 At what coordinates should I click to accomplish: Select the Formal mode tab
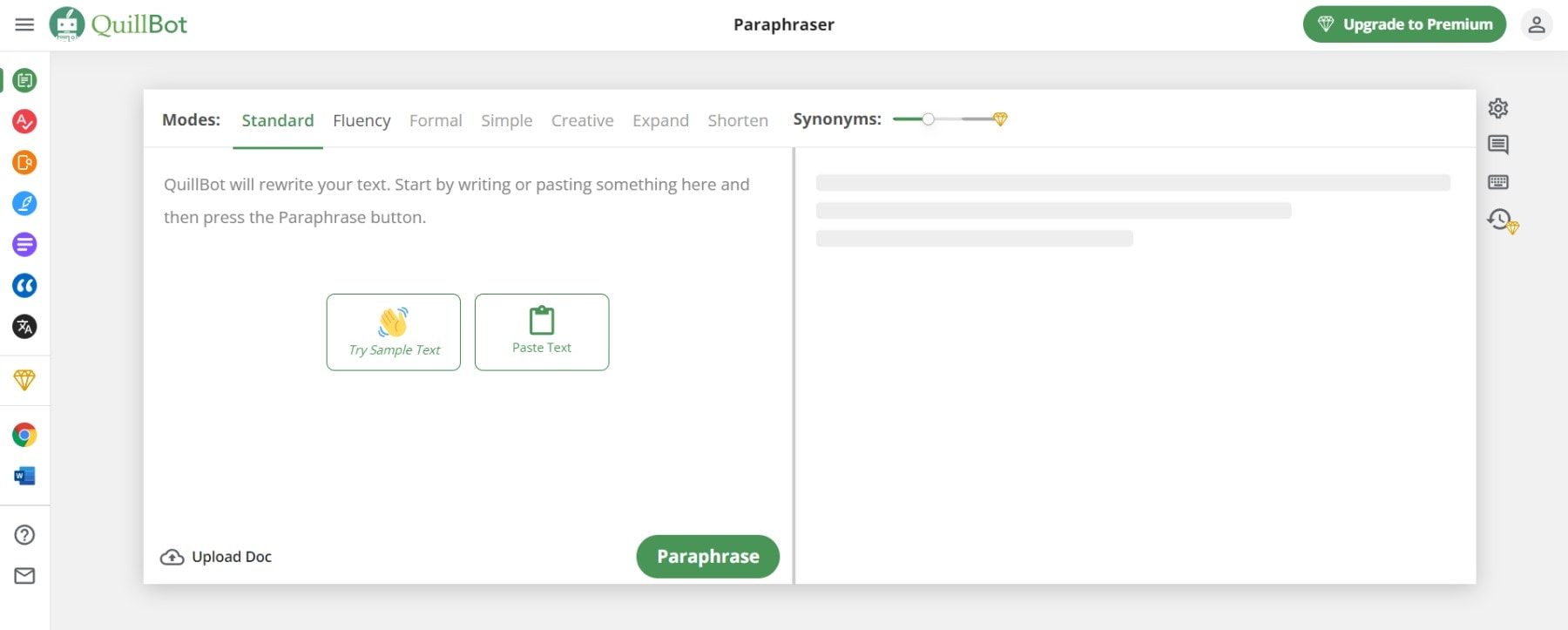[436, 120]
